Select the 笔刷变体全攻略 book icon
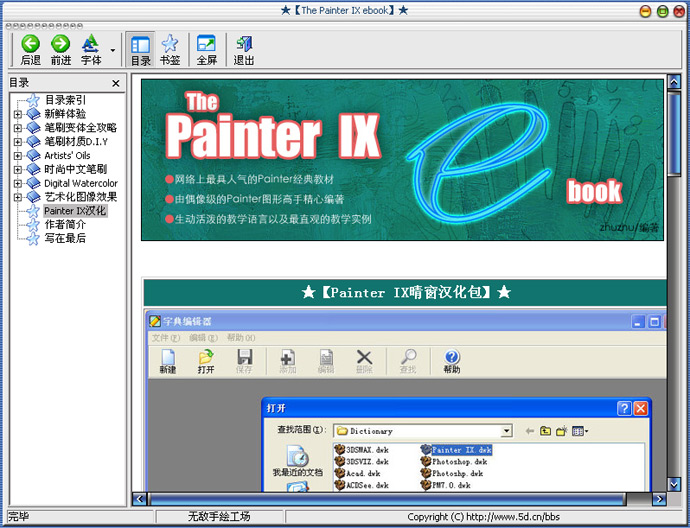 (33, 128)
